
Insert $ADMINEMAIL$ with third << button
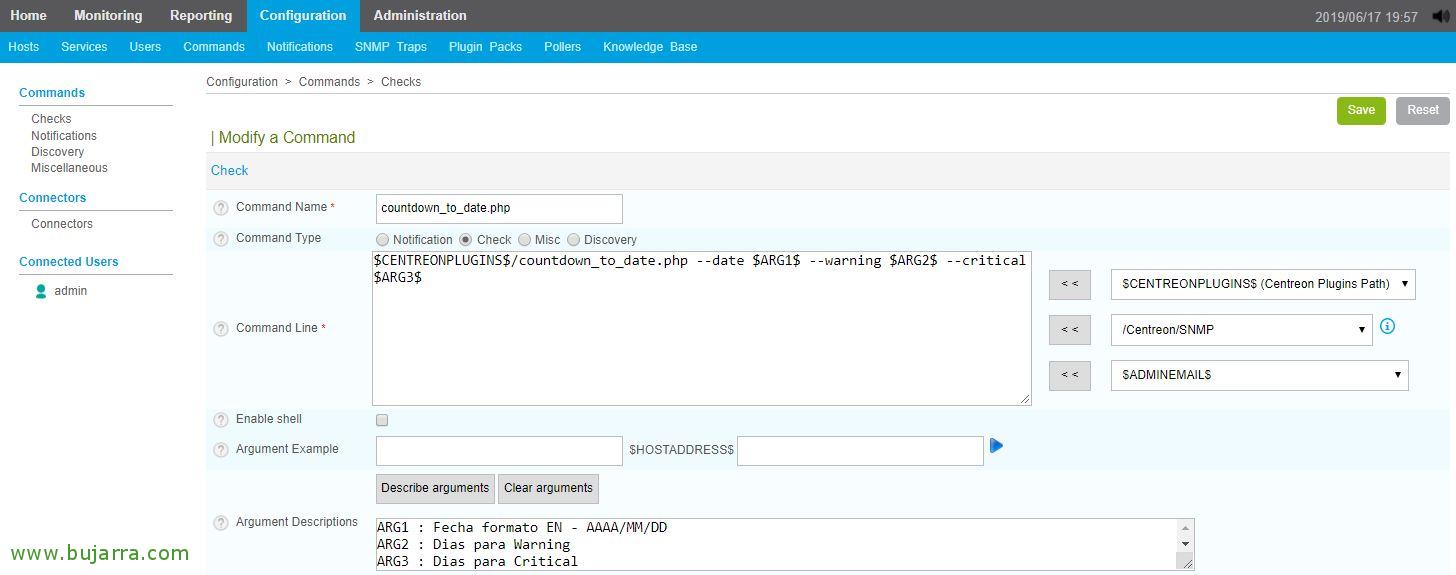pyautogui.click(x=1070, y=375)
